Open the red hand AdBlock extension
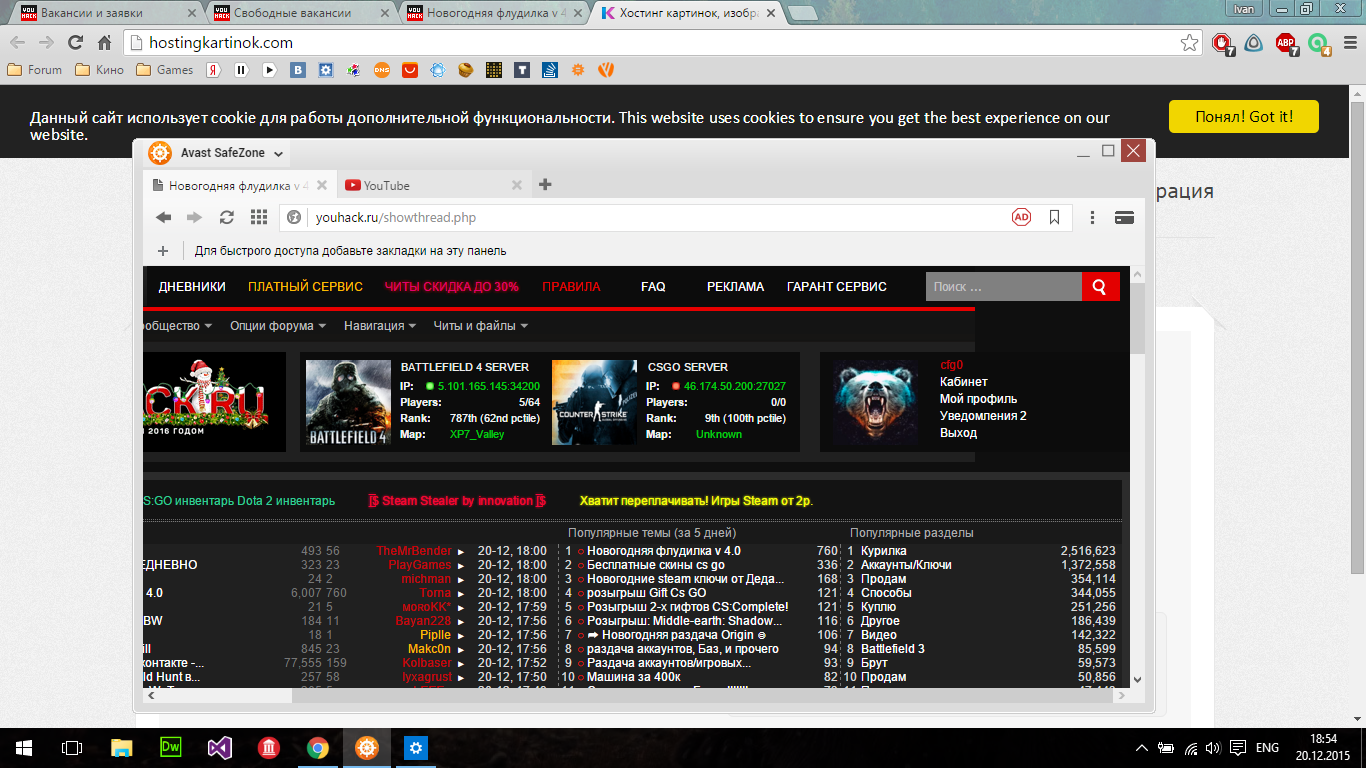The height and width of the screenshot is (768, 1366). click(x=1222, y=43)
